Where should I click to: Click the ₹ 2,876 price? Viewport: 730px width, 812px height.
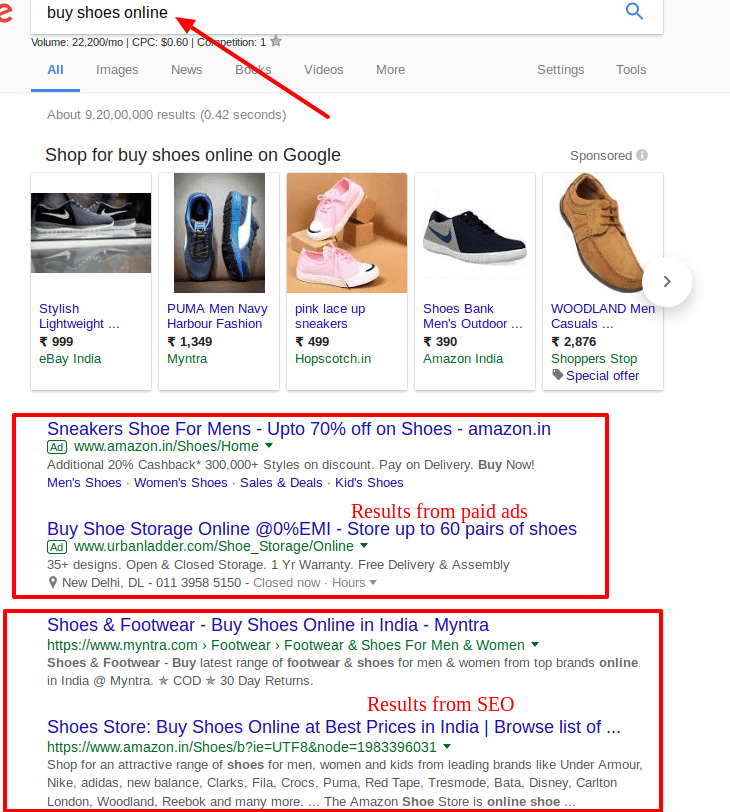click(x=573, y=341)
